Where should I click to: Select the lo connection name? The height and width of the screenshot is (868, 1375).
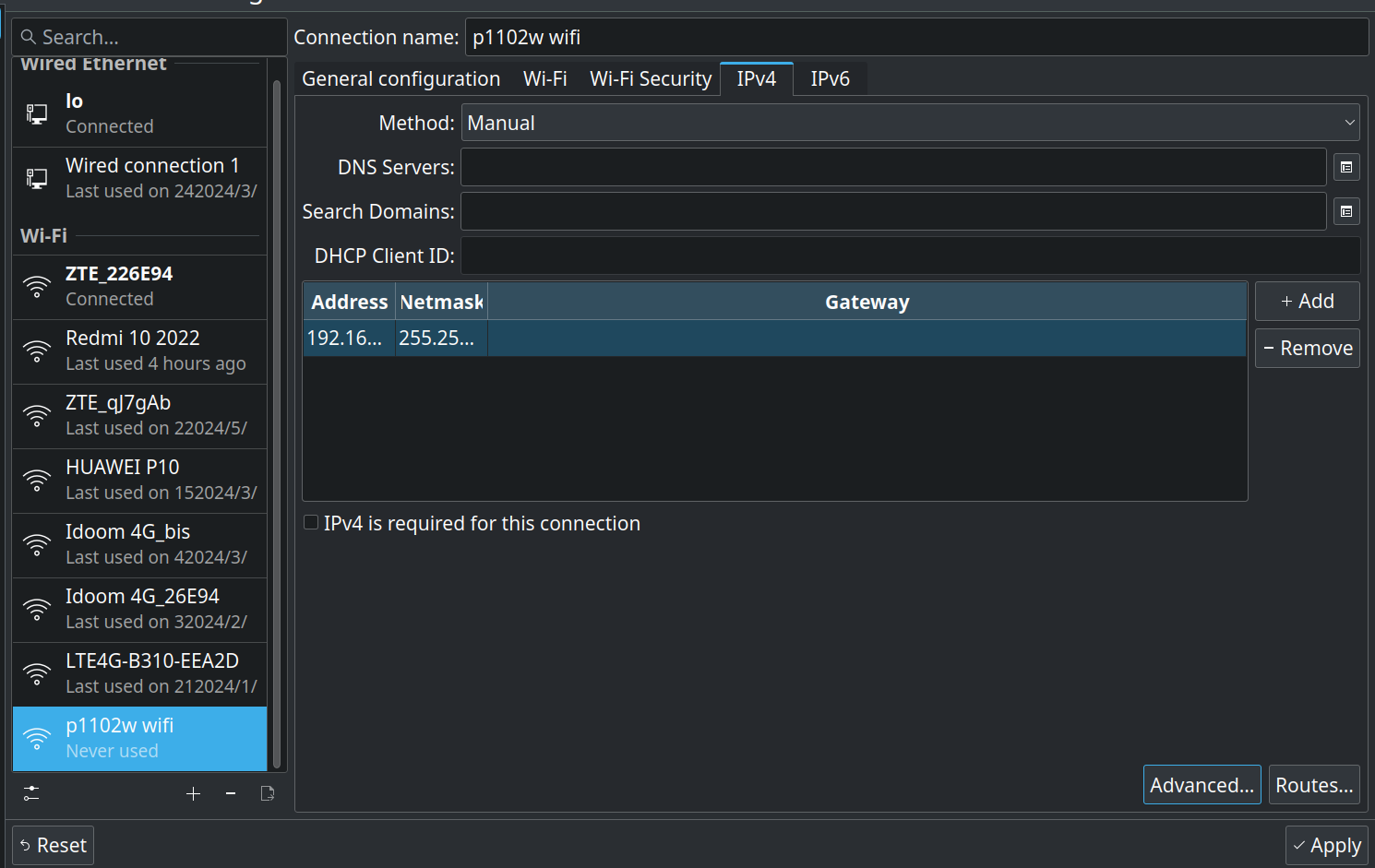pos(74,101)
